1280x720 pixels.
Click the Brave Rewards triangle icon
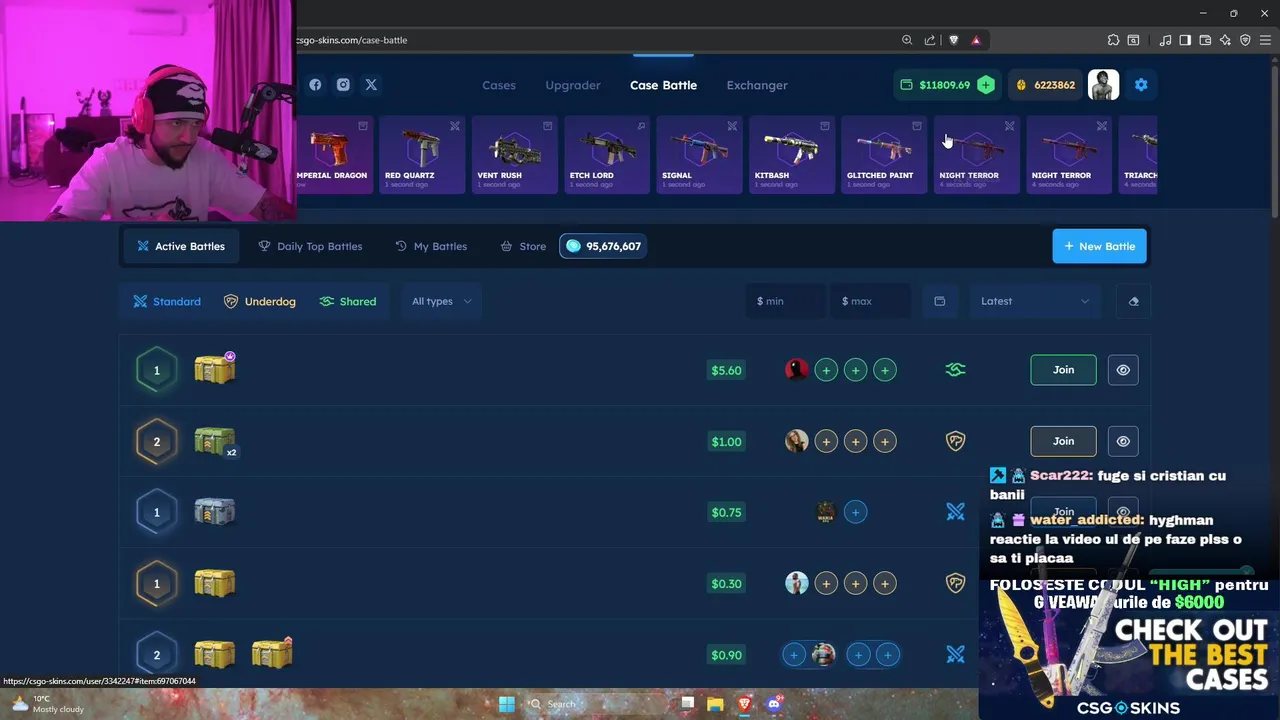click(976, 40)
